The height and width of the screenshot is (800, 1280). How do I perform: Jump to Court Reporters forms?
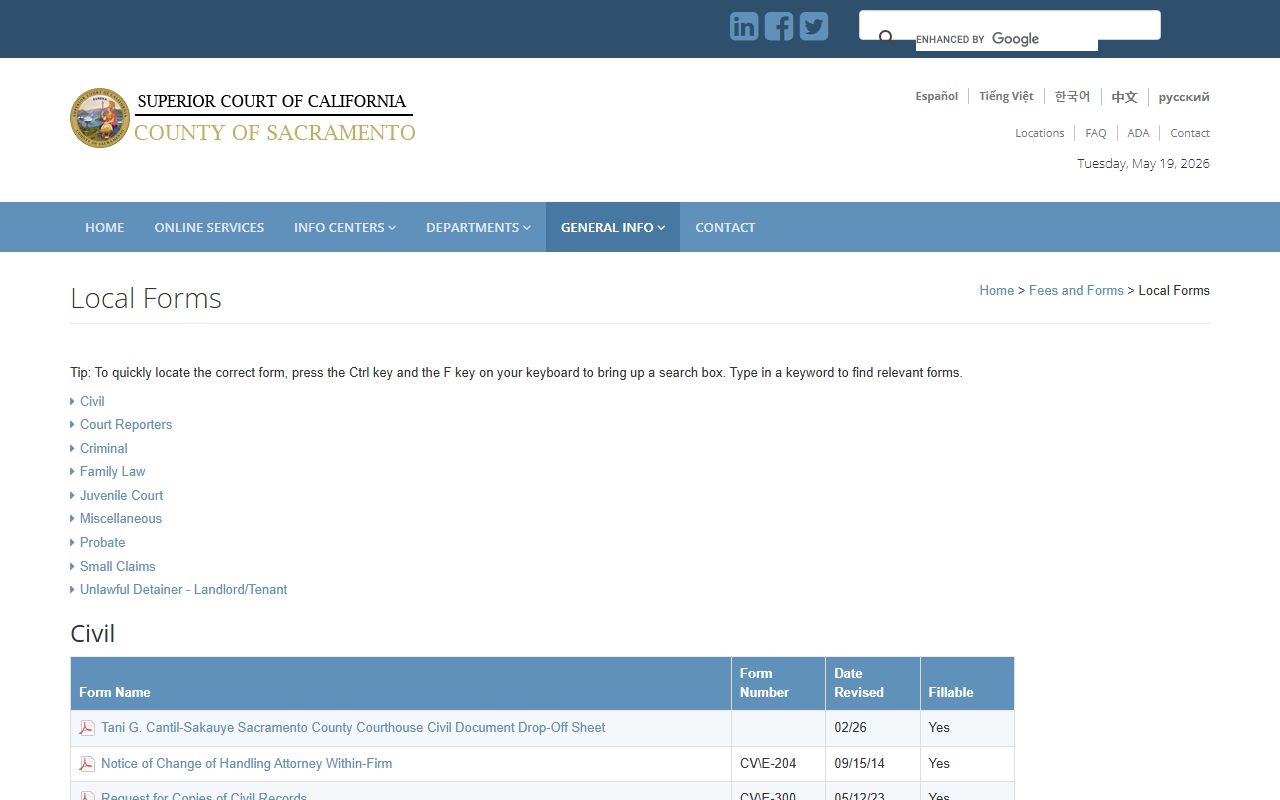[x=126, y=424]
